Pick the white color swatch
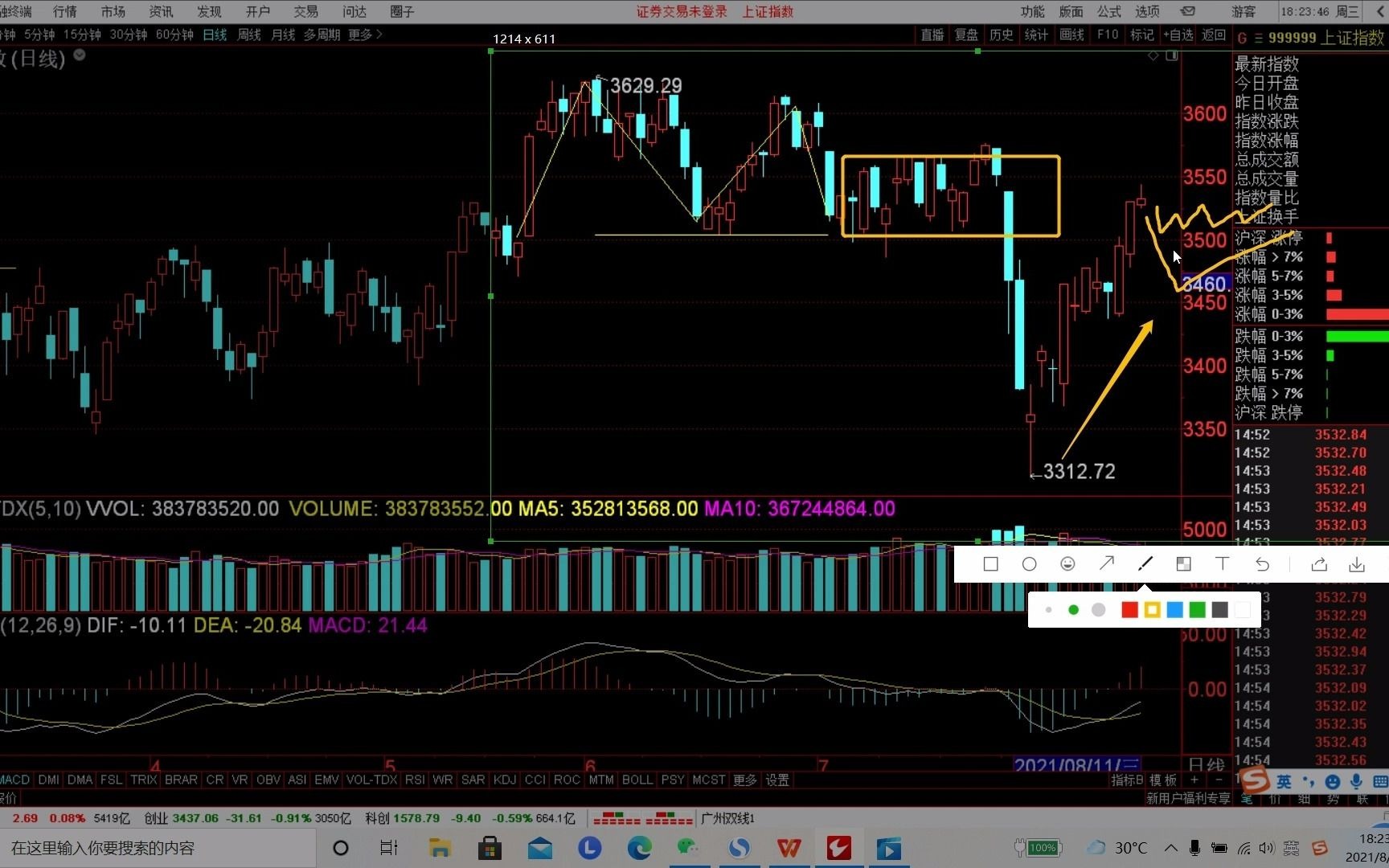 [x=1242, y=610]
